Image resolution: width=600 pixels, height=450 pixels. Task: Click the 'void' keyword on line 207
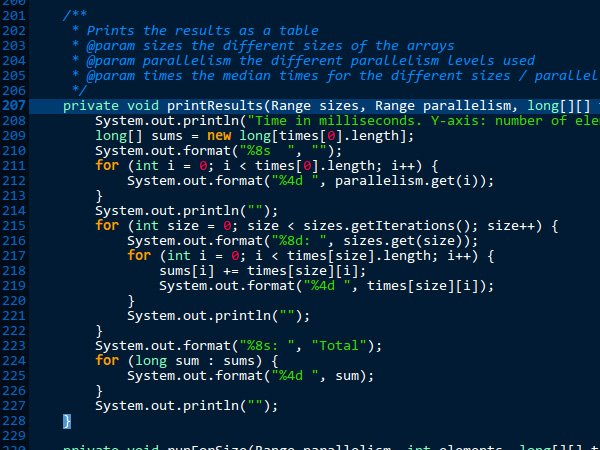tap(143, 106)
